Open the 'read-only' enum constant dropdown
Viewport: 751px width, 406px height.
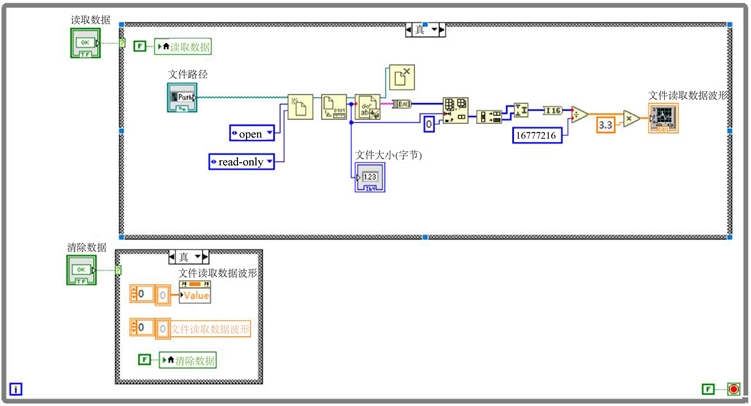click(269, 160)
